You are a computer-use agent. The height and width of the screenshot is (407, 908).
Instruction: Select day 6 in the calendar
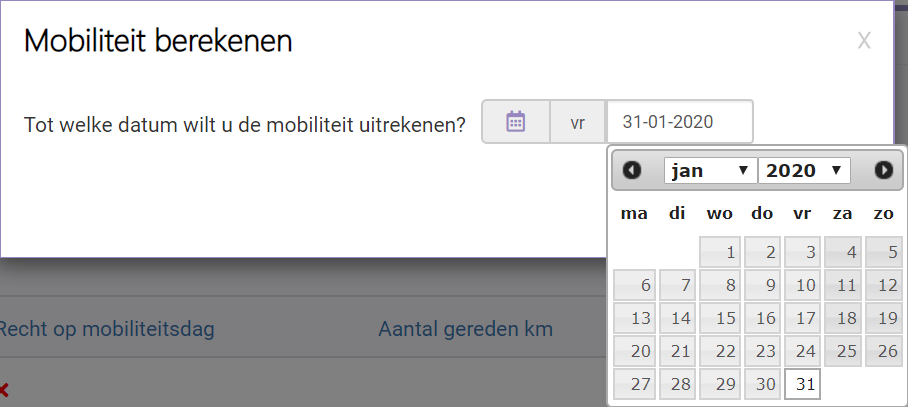point(634,286)
